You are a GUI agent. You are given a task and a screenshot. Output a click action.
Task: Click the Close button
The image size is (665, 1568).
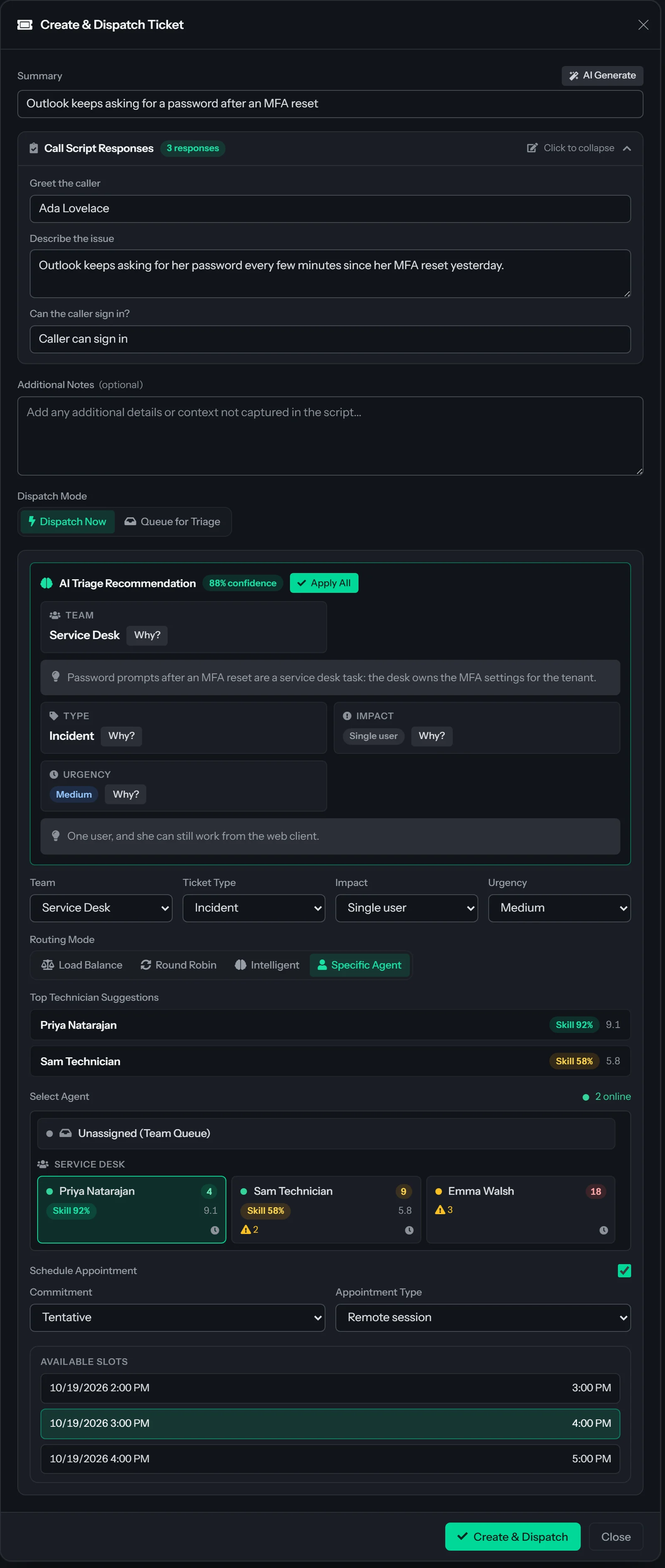pos(616,1536)
